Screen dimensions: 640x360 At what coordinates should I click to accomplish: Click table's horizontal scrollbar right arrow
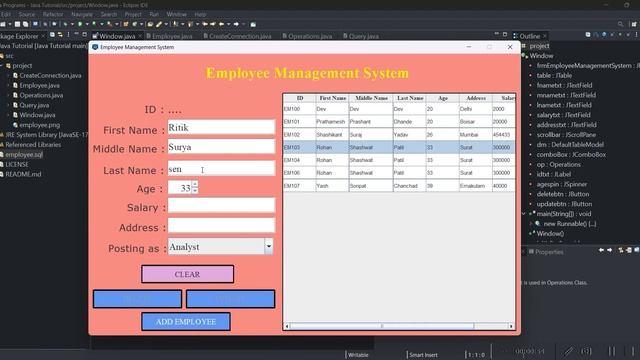pyautogui.click(x=511, y=326)
